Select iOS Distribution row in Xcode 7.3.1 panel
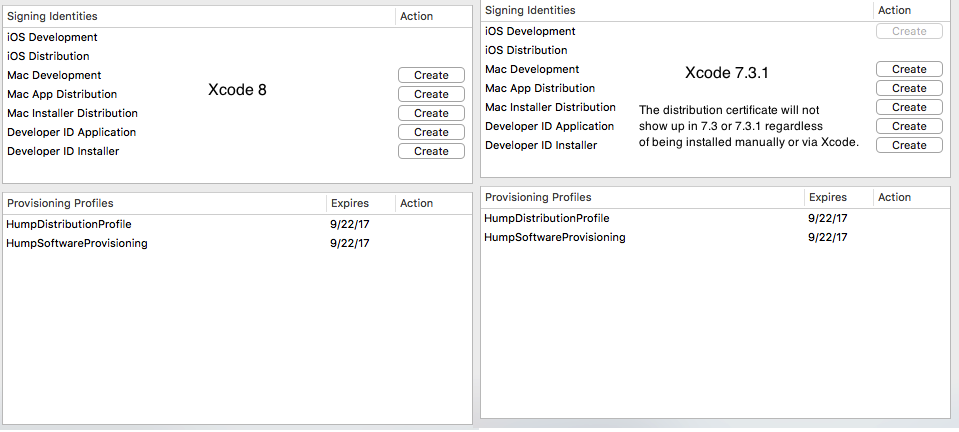The image size is (959, 432). coord(526,50)
